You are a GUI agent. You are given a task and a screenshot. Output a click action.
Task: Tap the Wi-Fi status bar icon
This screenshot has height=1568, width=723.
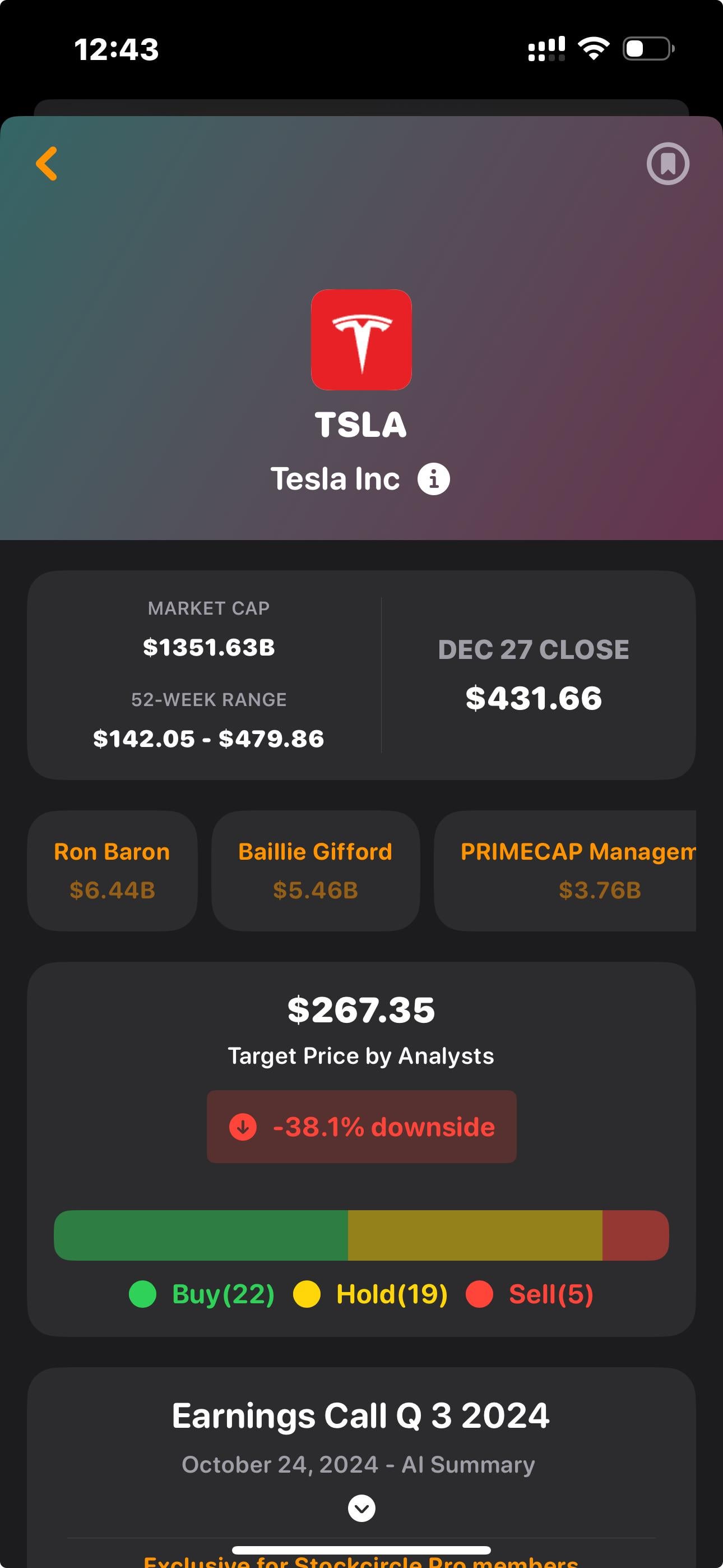[x=594, y=49]
